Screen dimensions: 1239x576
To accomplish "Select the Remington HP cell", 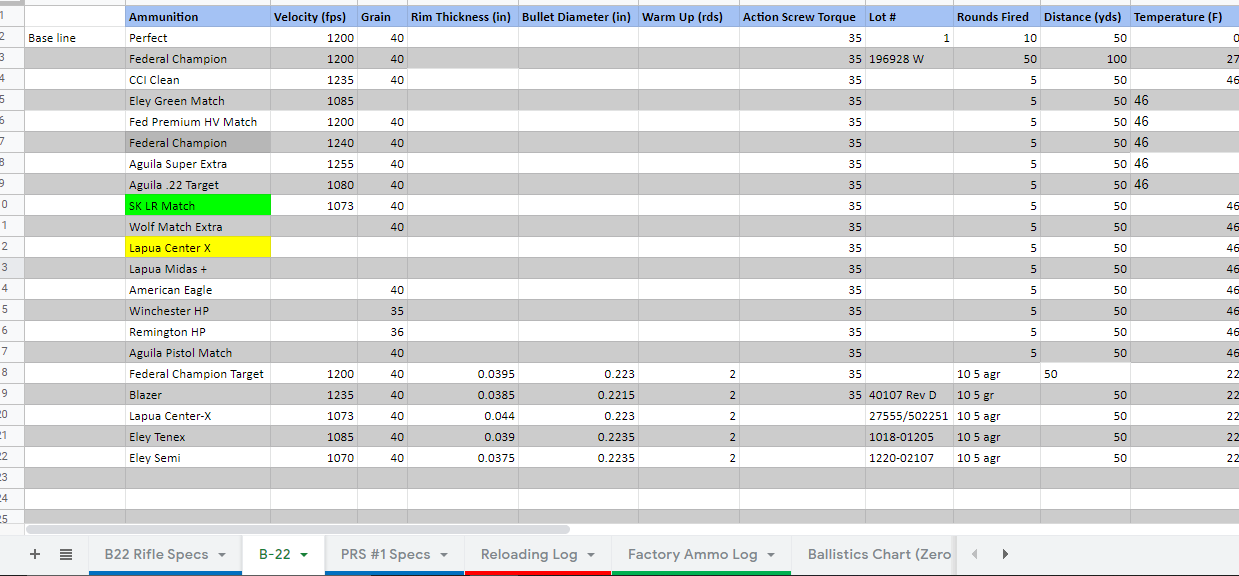I will coord(198,332).
